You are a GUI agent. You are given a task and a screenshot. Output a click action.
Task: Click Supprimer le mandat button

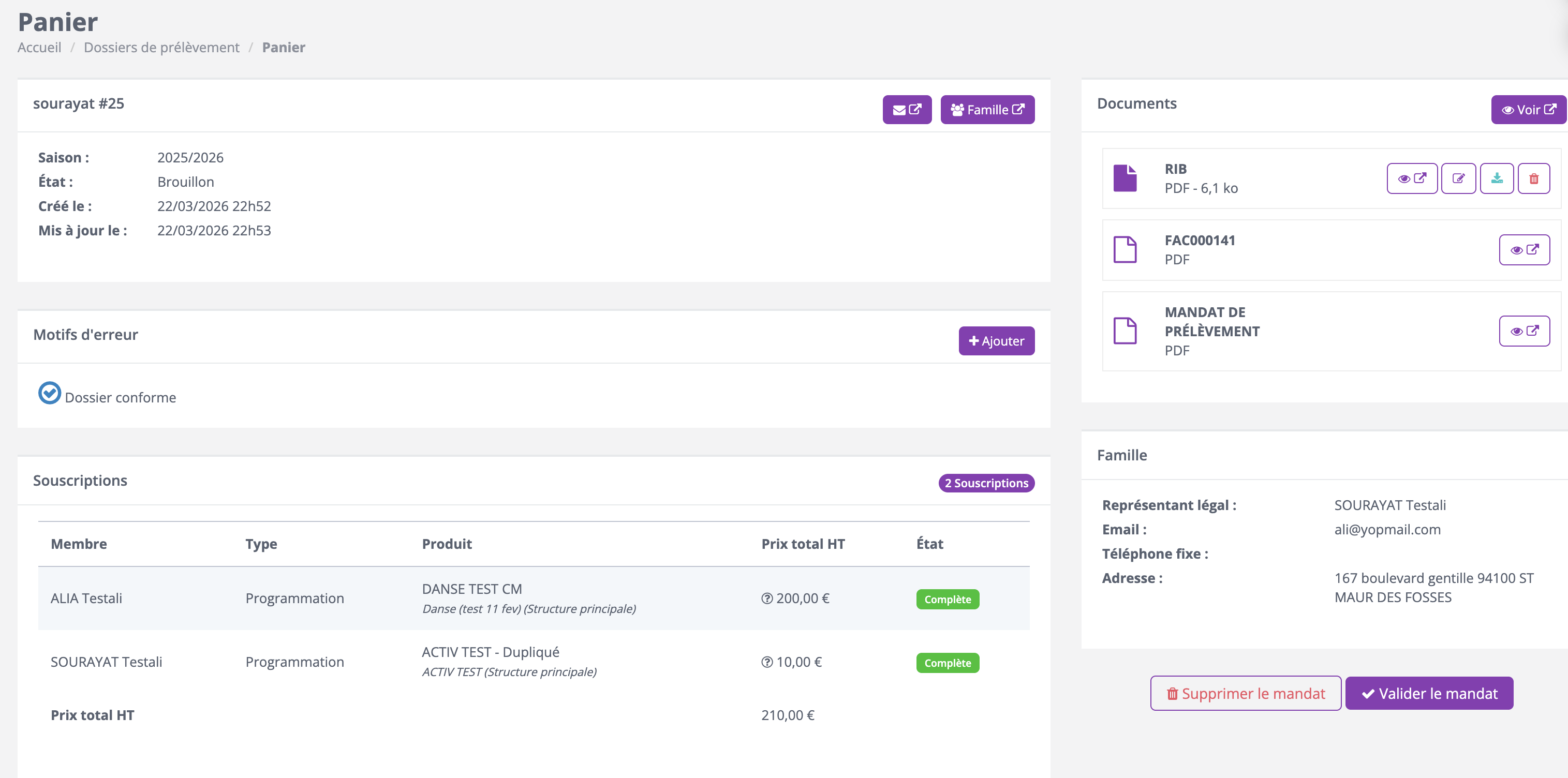pos(1245,694)
